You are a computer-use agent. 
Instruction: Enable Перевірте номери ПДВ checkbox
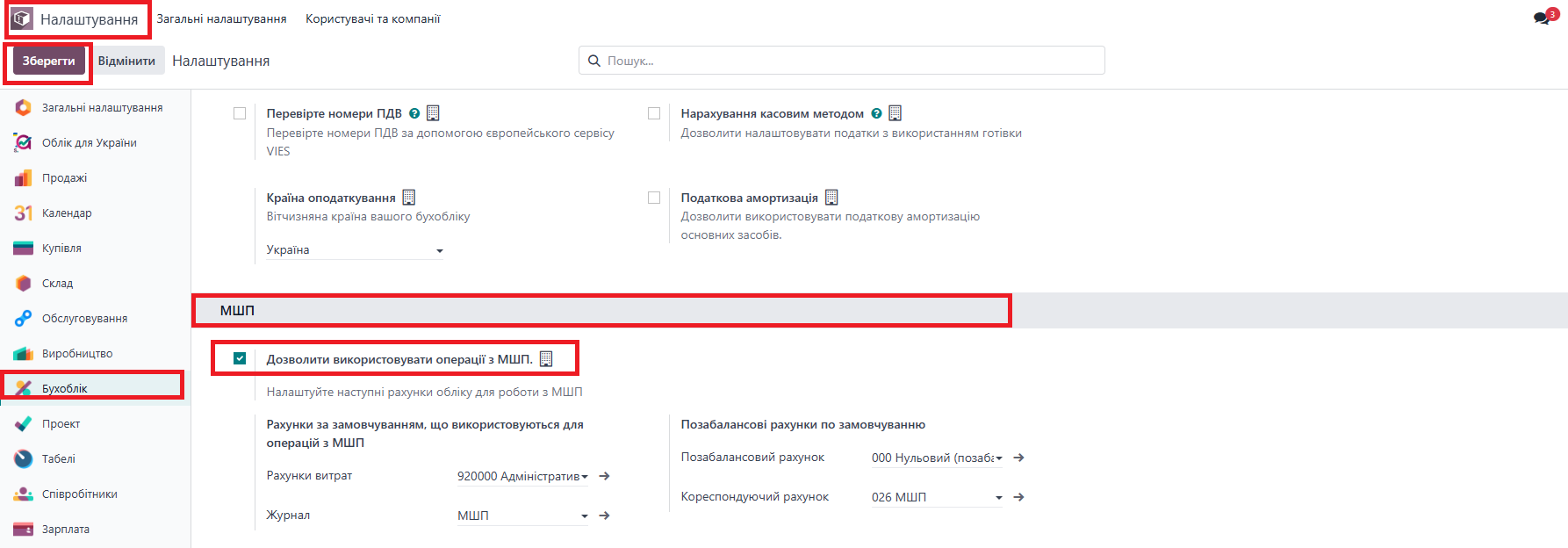[240, 113]
